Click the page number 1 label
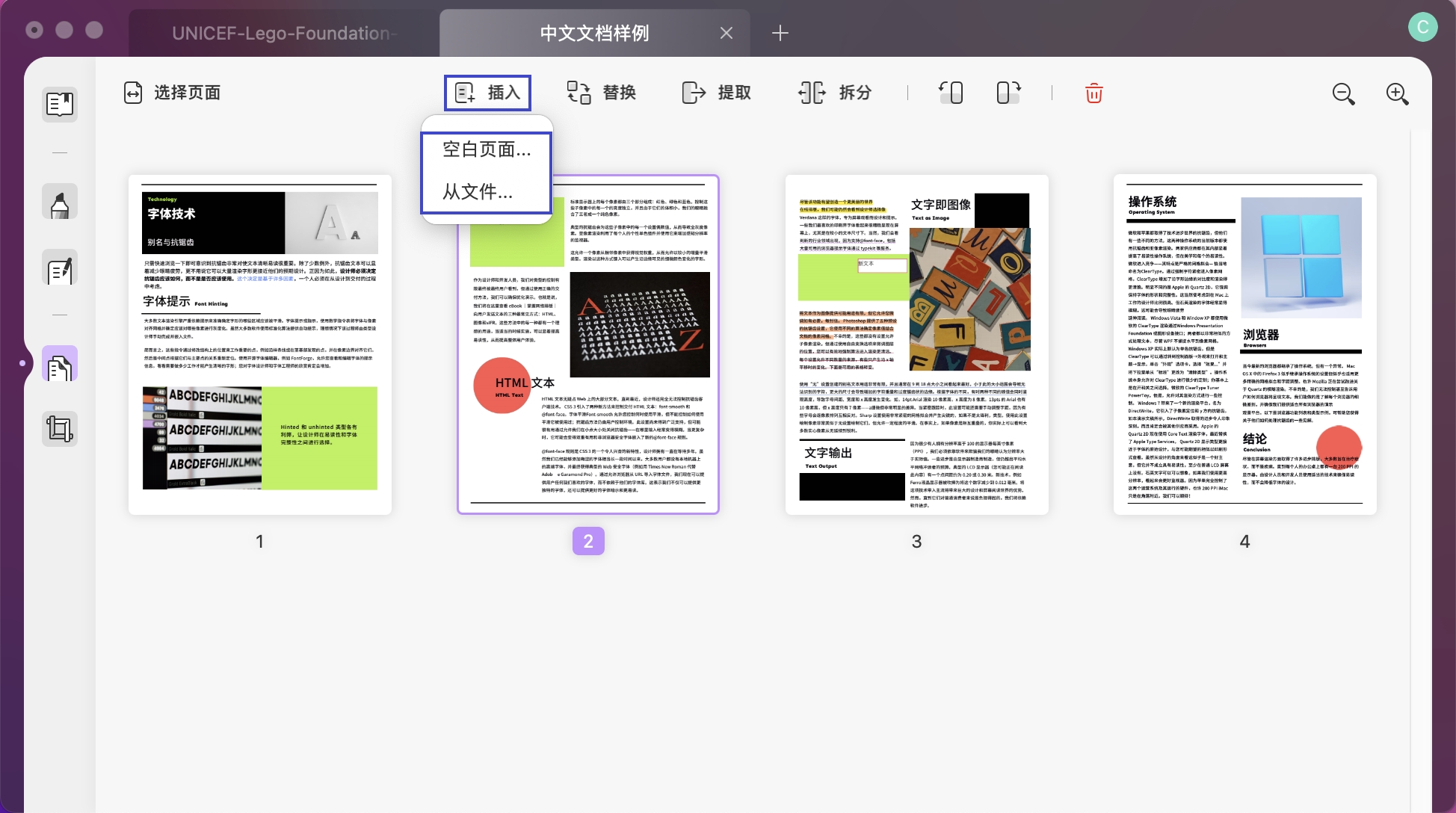Viewport: 1456px width, 813px height. [x=259, y=541]
